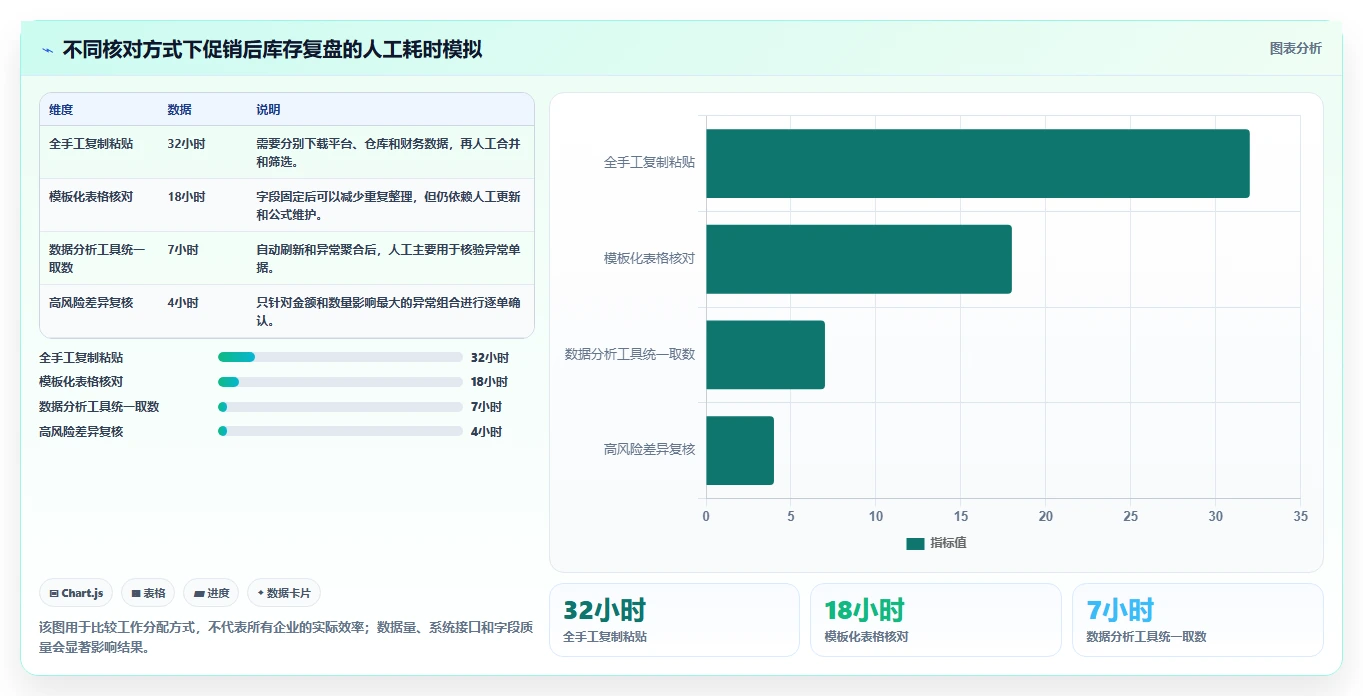Click 7小时 value beside progress bar
The width and height of the screenshot is (1363, 696).
coord(486,407)
